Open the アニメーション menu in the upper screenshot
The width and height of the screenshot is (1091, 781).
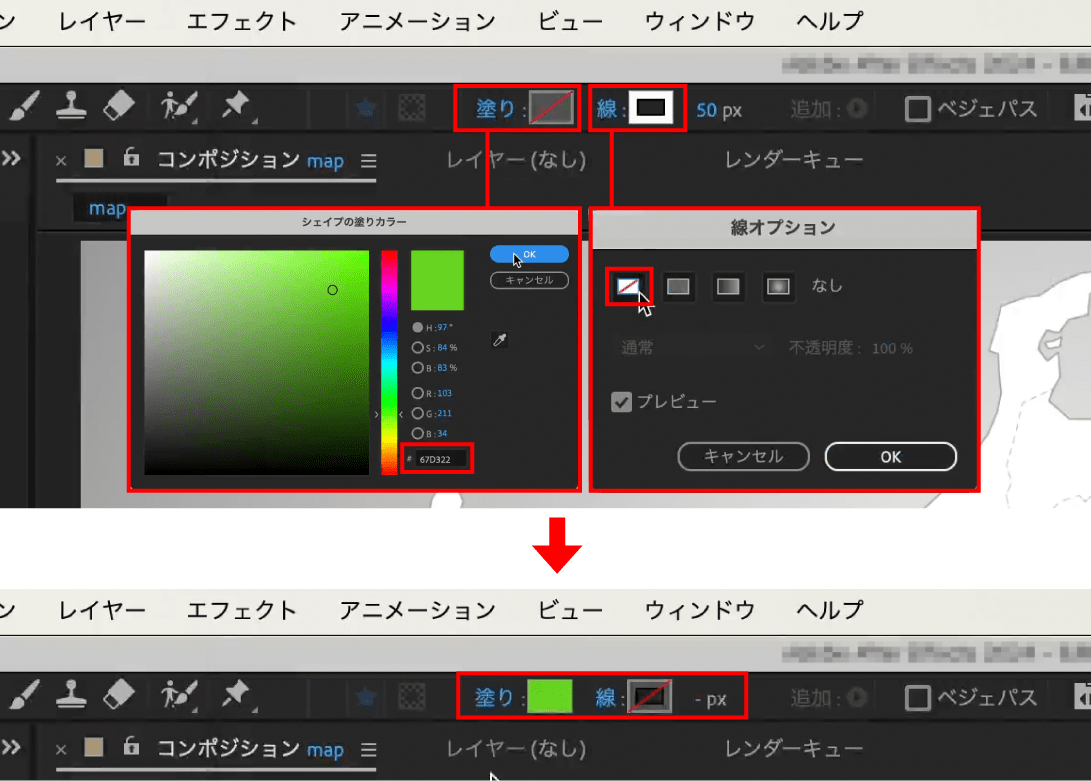click(417, 22)
